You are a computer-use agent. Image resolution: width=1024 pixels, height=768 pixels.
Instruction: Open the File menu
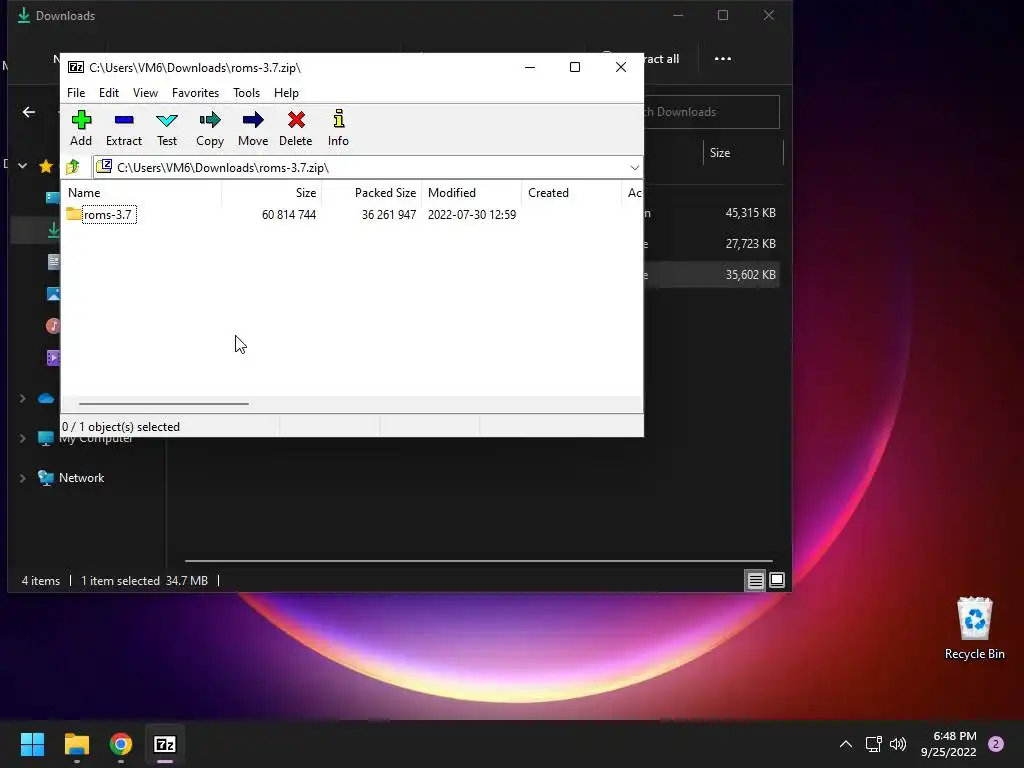tap(76, 93)
